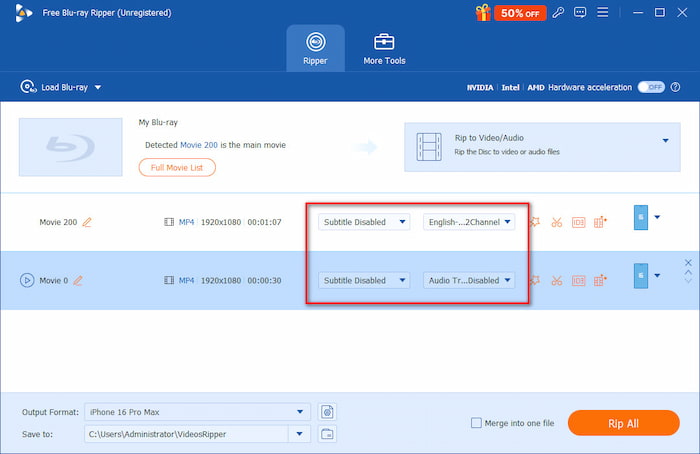The width and height of the screenshot is (700, 454).
Task: Open the Output Format iPhone 16 Pro Max dropdown
Action: pos(197,412)
